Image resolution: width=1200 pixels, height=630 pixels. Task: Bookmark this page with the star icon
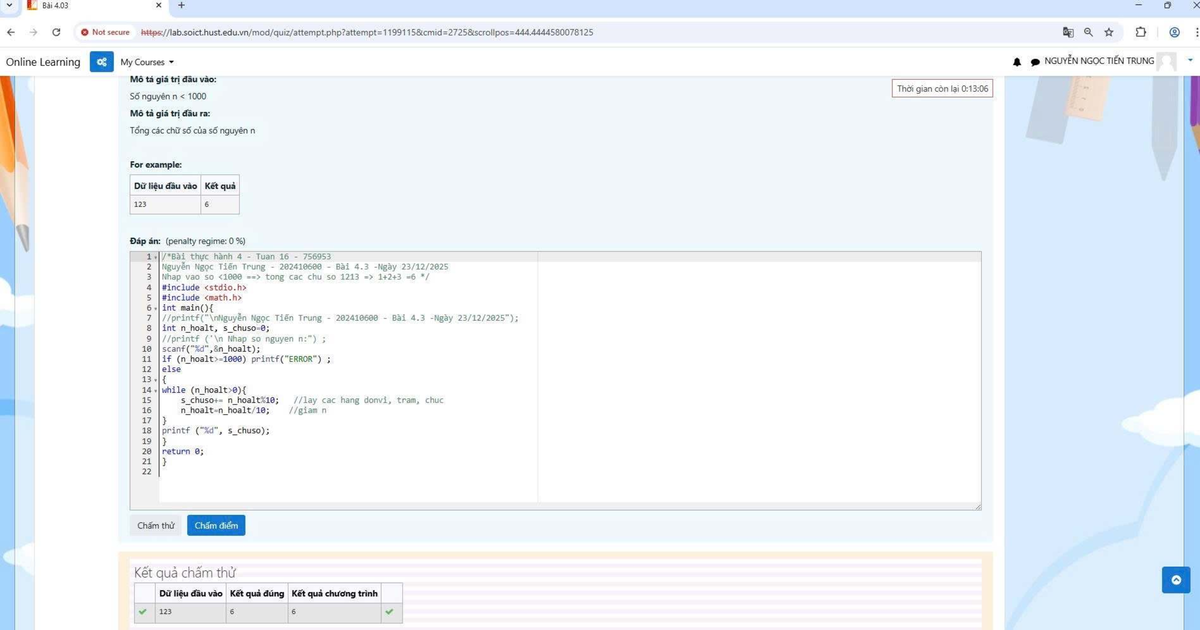[x=1108, y=32]
